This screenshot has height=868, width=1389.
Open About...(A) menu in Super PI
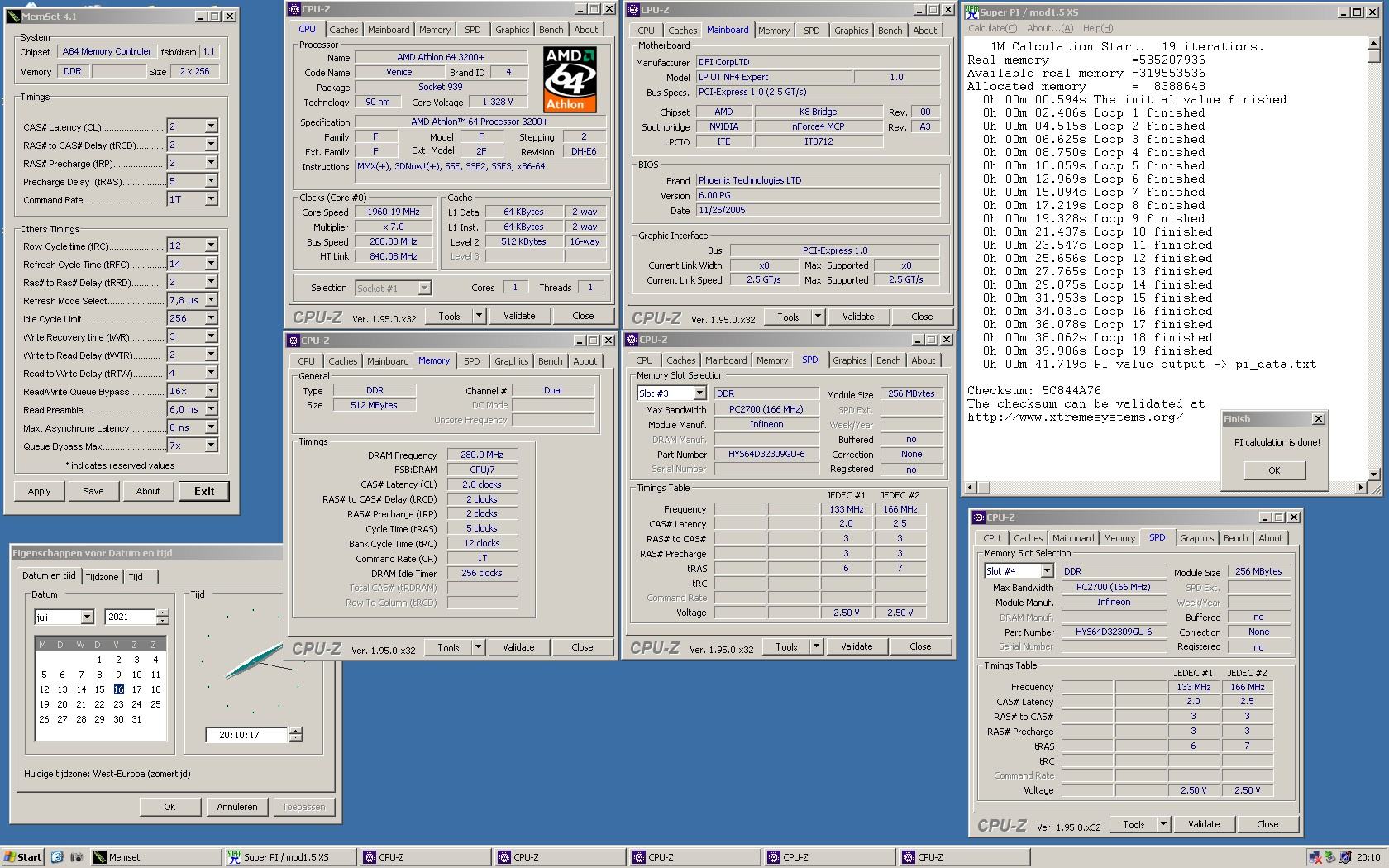click(1050, 28)
